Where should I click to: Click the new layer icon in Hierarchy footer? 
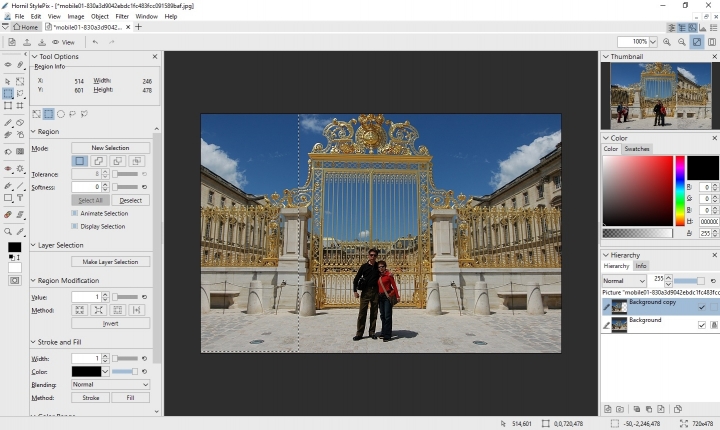tap(608, 409)
